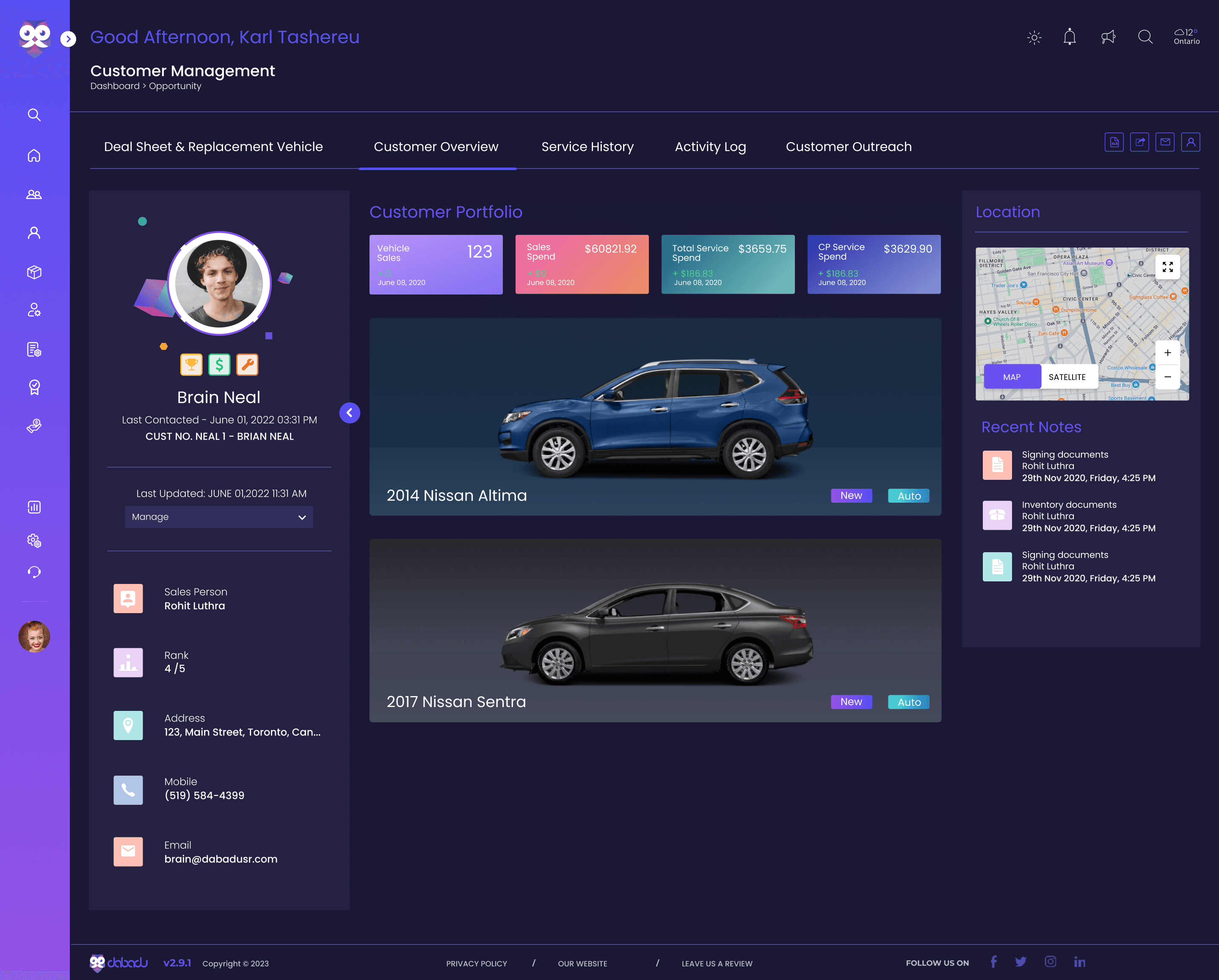Click the trophy badge under the profile photo
This screenshot has width=1219, height=980.
191,364
